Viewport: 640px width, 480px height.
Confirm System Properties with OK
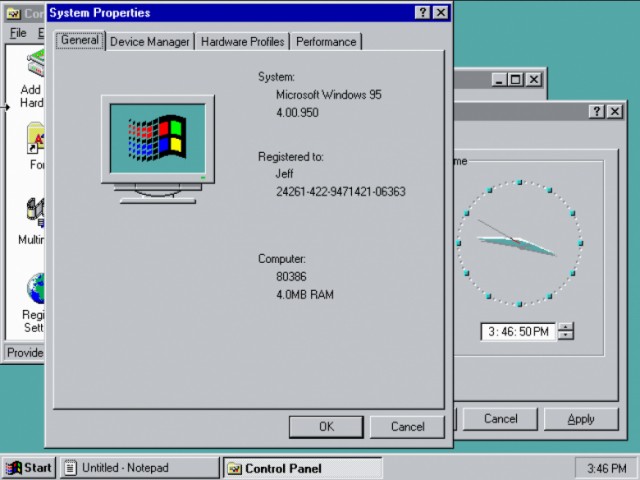coord(326,427)
